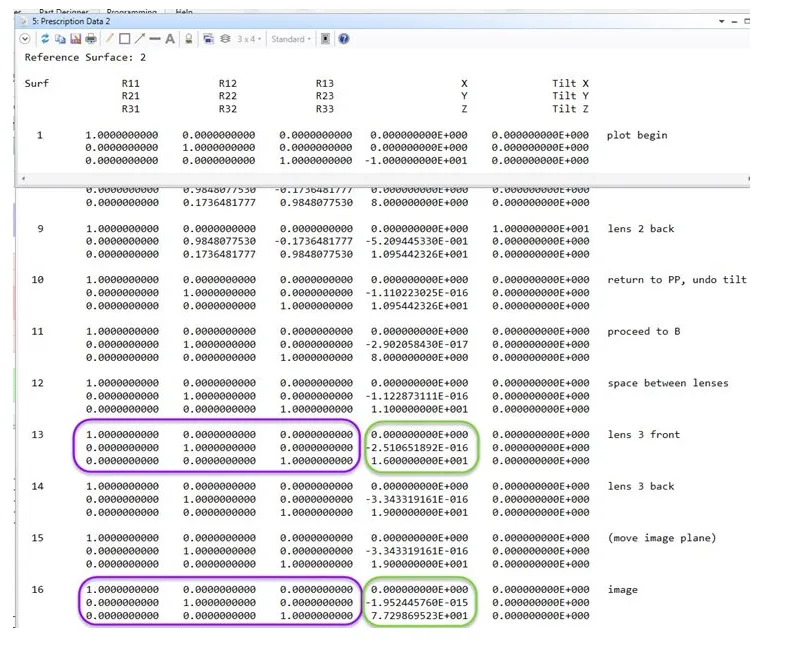Click the copy to clipboard icon
This screenshot has width=794, height=645.
pyautogui.click(x=60, y=39)
